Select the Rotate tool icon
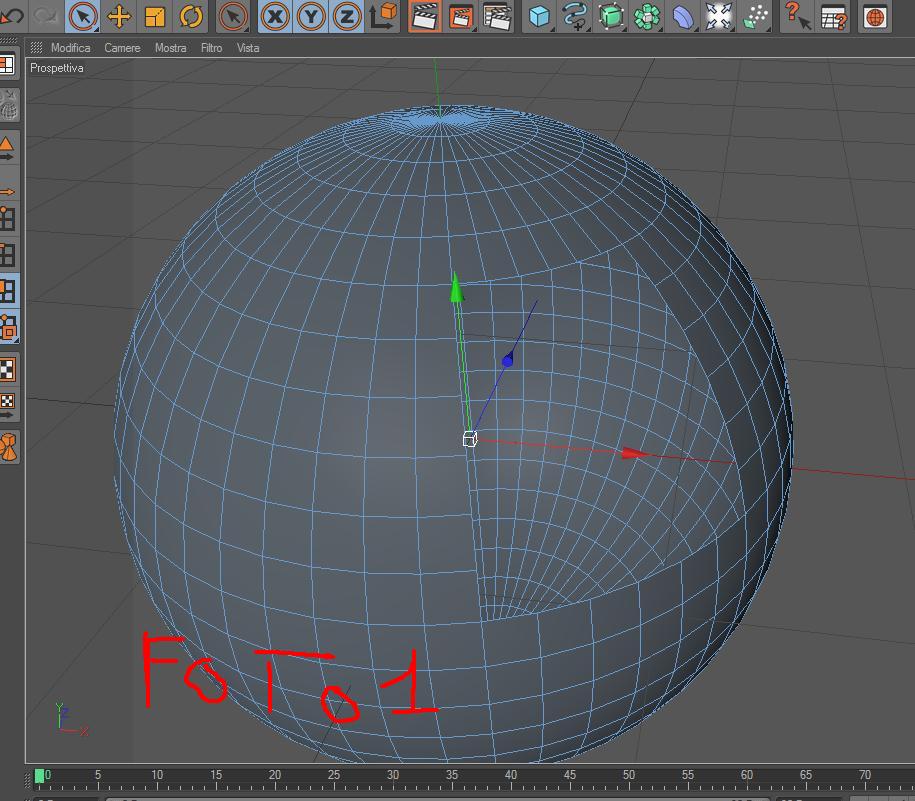Viewport: 915px width, 801px height. [191, 16]
